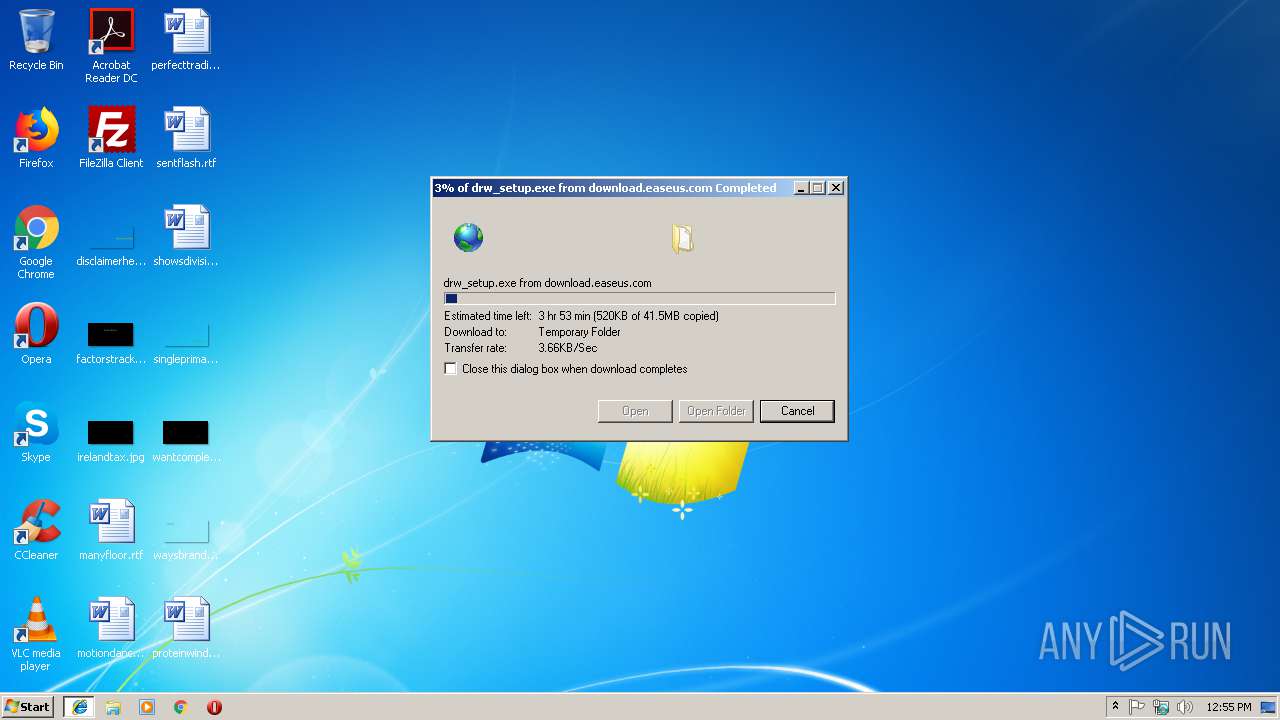The image size is (1280, 720).
Task: Select the manyfloor.rtf document icon
Action: [x=111, y=530]
